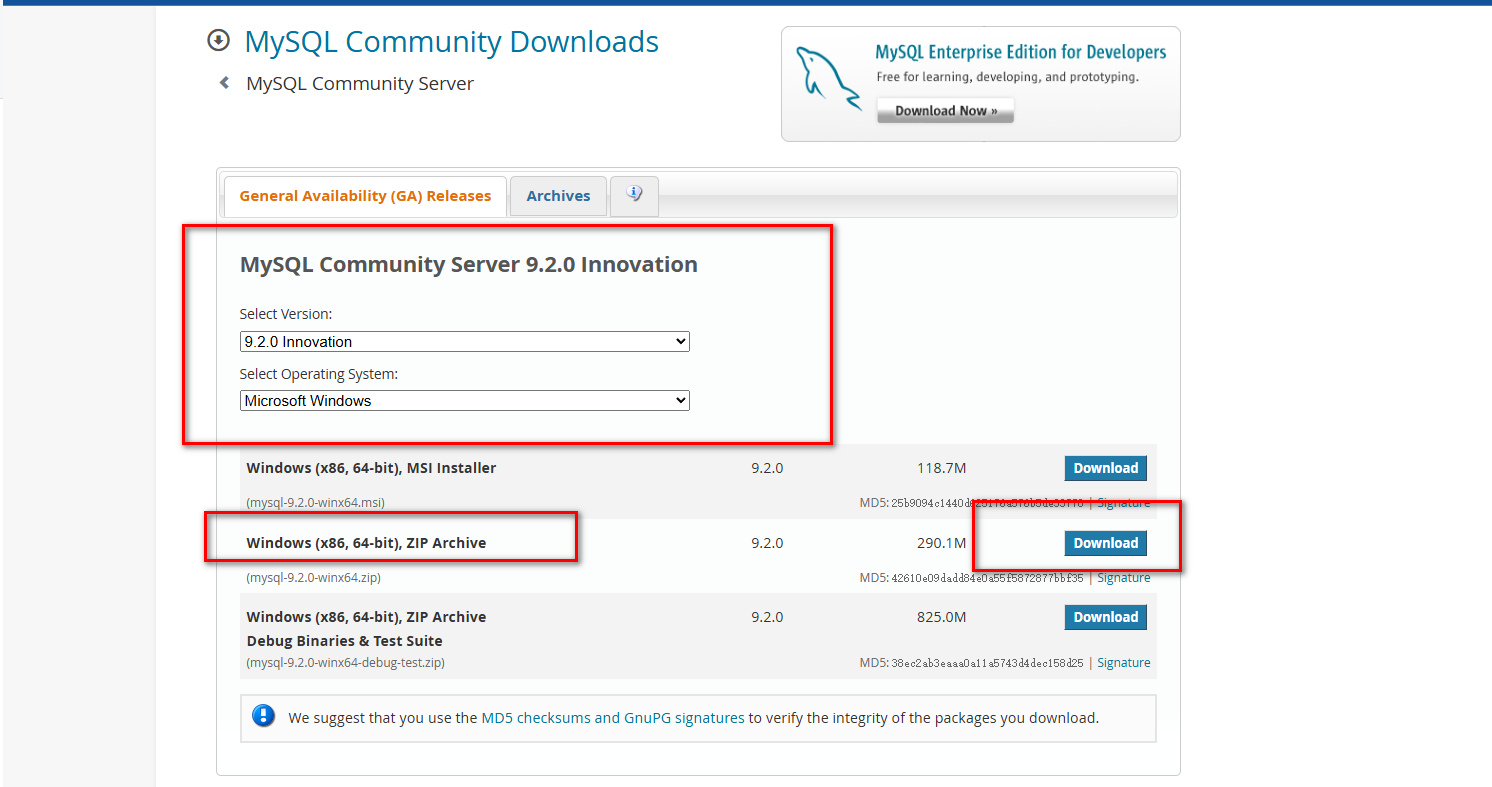Screen dimensions: 1492x787
Task: Click the Download Now button in the banner
Action: tap(945, 111)
